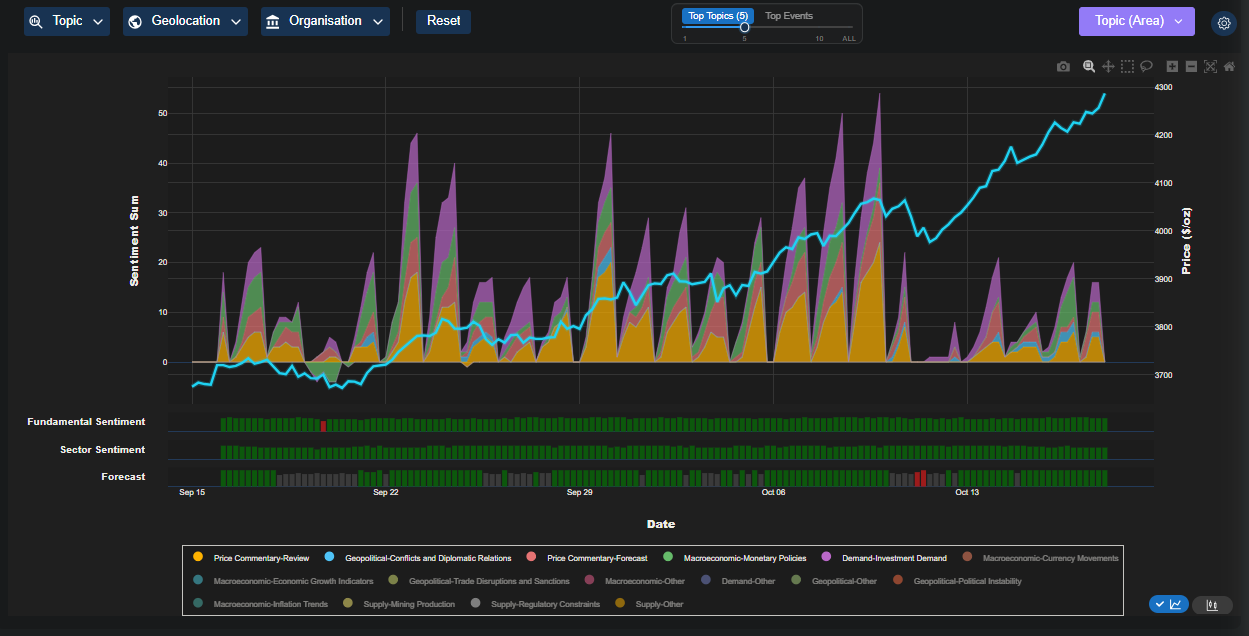Open the Organisation filter dropdown
1249x636 pixels.
325,21
